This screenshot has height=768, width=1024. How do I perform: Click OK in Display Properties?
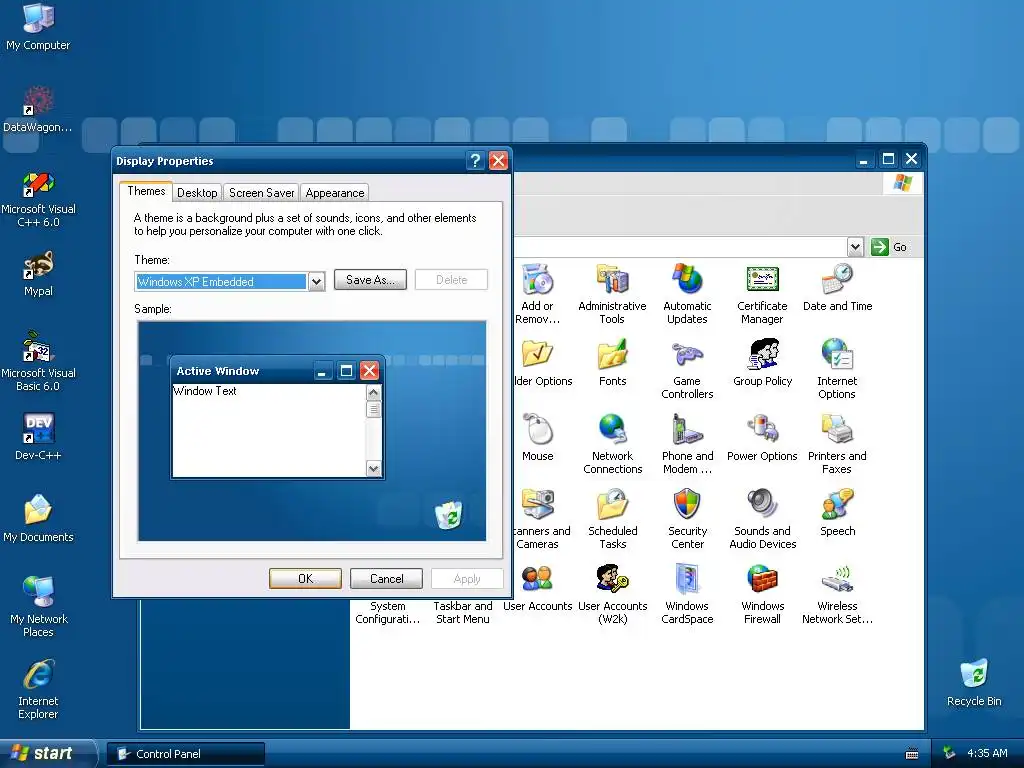pos(306,579)
